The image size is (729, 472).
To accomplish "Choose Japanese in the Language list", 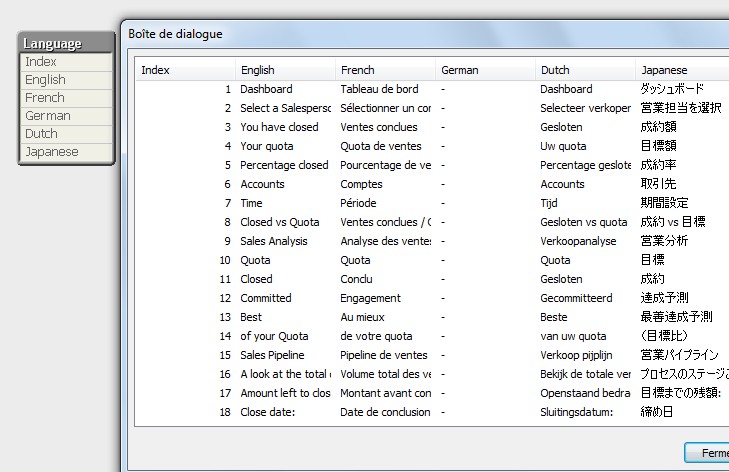I will pos(66,152).
